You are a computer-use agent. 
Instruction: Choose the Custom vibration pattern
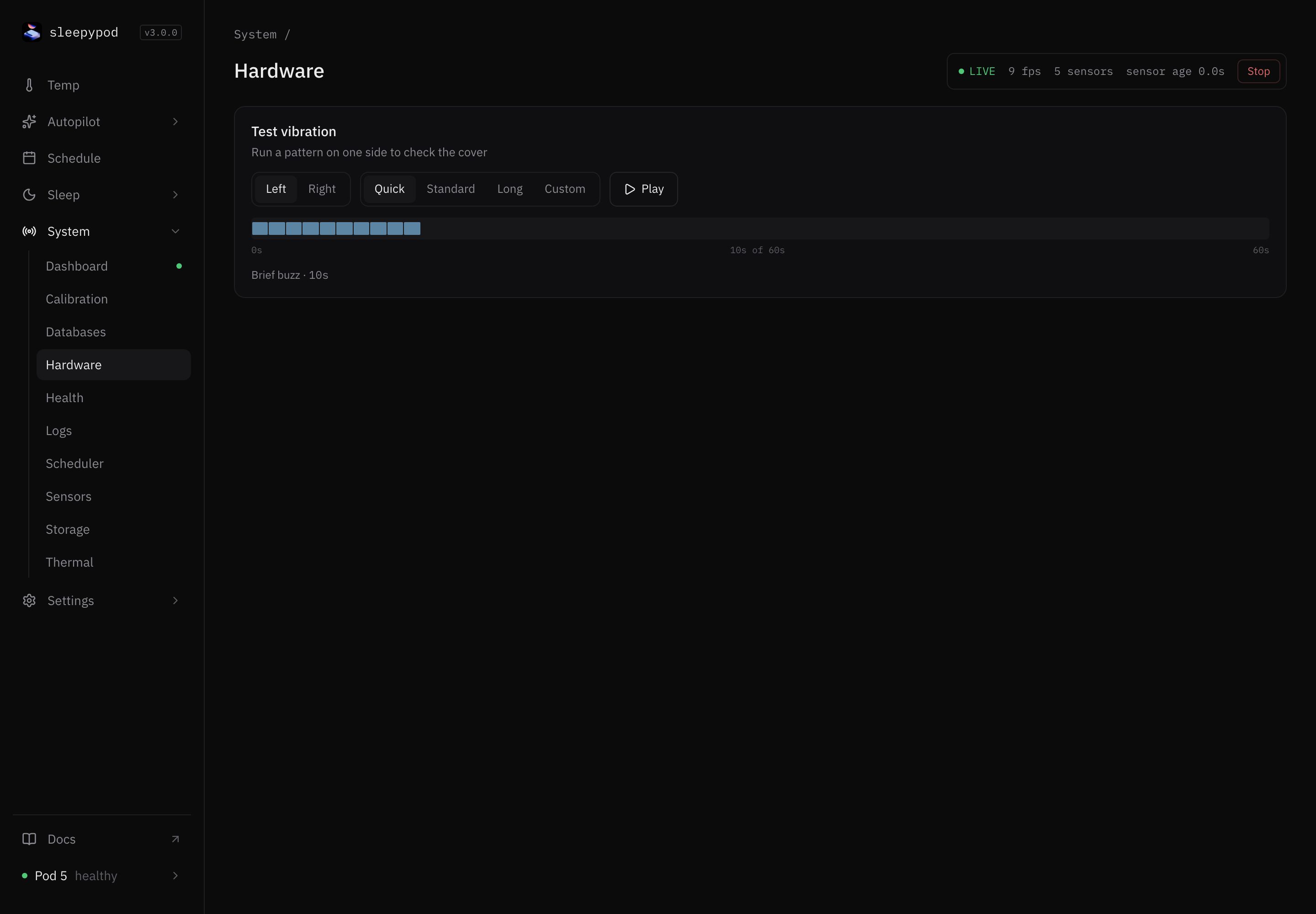(x=565, y=189)
